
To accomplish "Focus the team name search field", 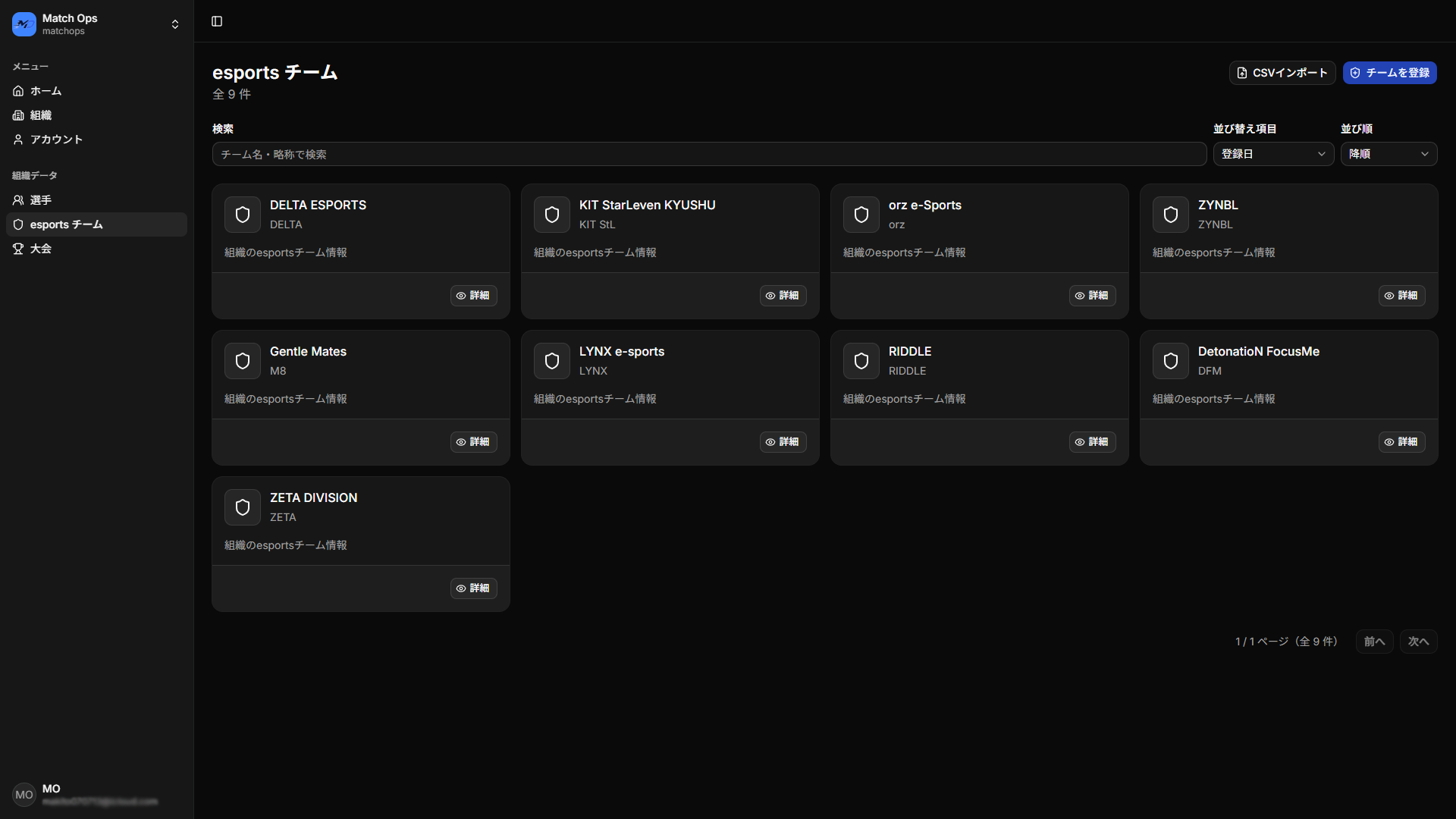I will pyautogui.click(x=709, y=154).
